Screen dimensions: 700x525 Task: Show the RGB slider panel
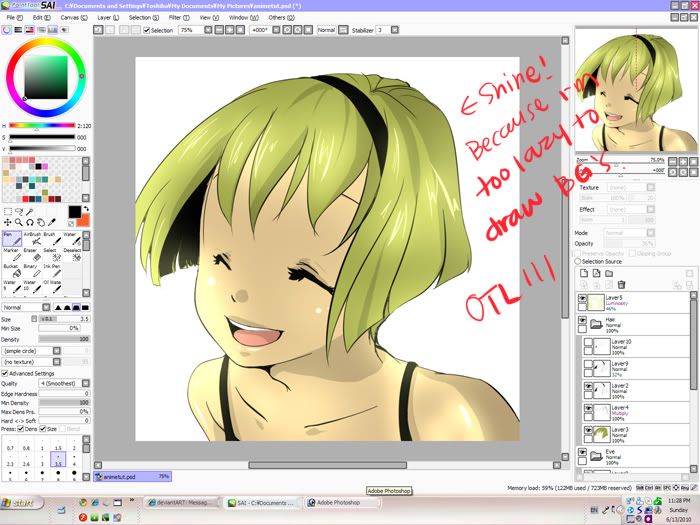[18, 30]
